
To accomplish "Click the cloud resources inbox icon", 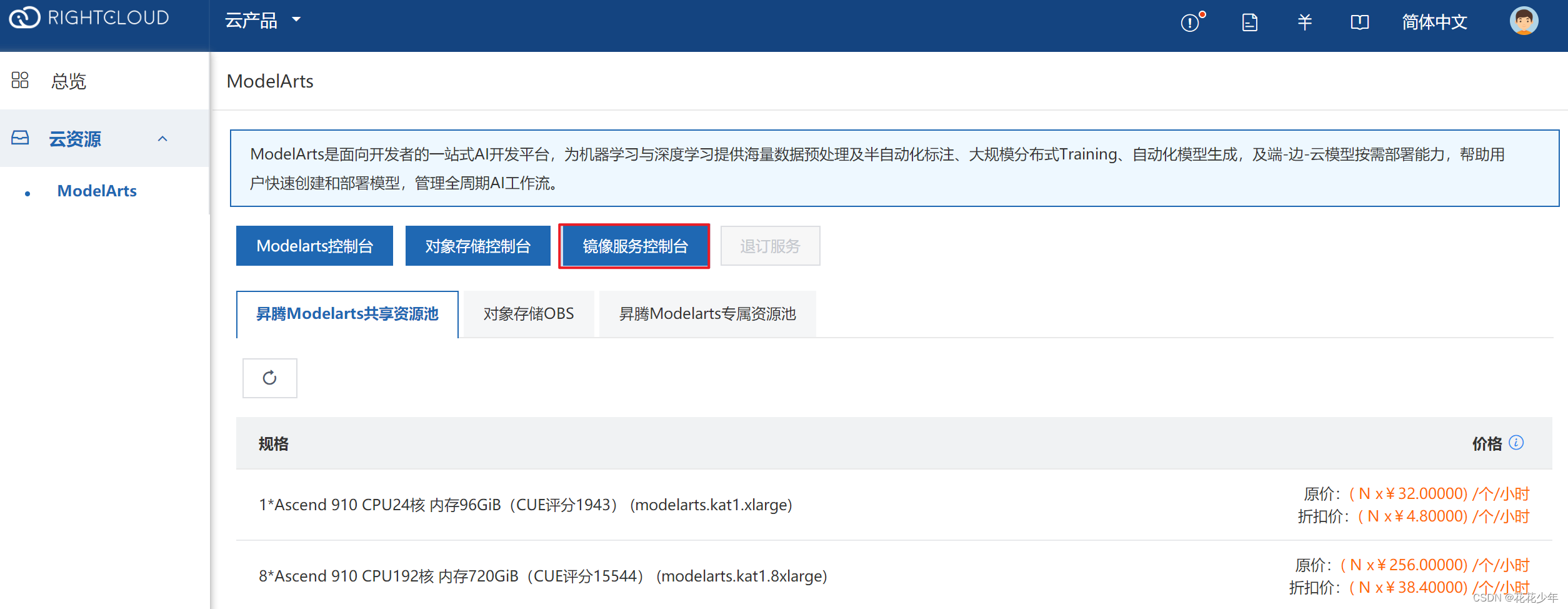I will (x=20, y=138).
